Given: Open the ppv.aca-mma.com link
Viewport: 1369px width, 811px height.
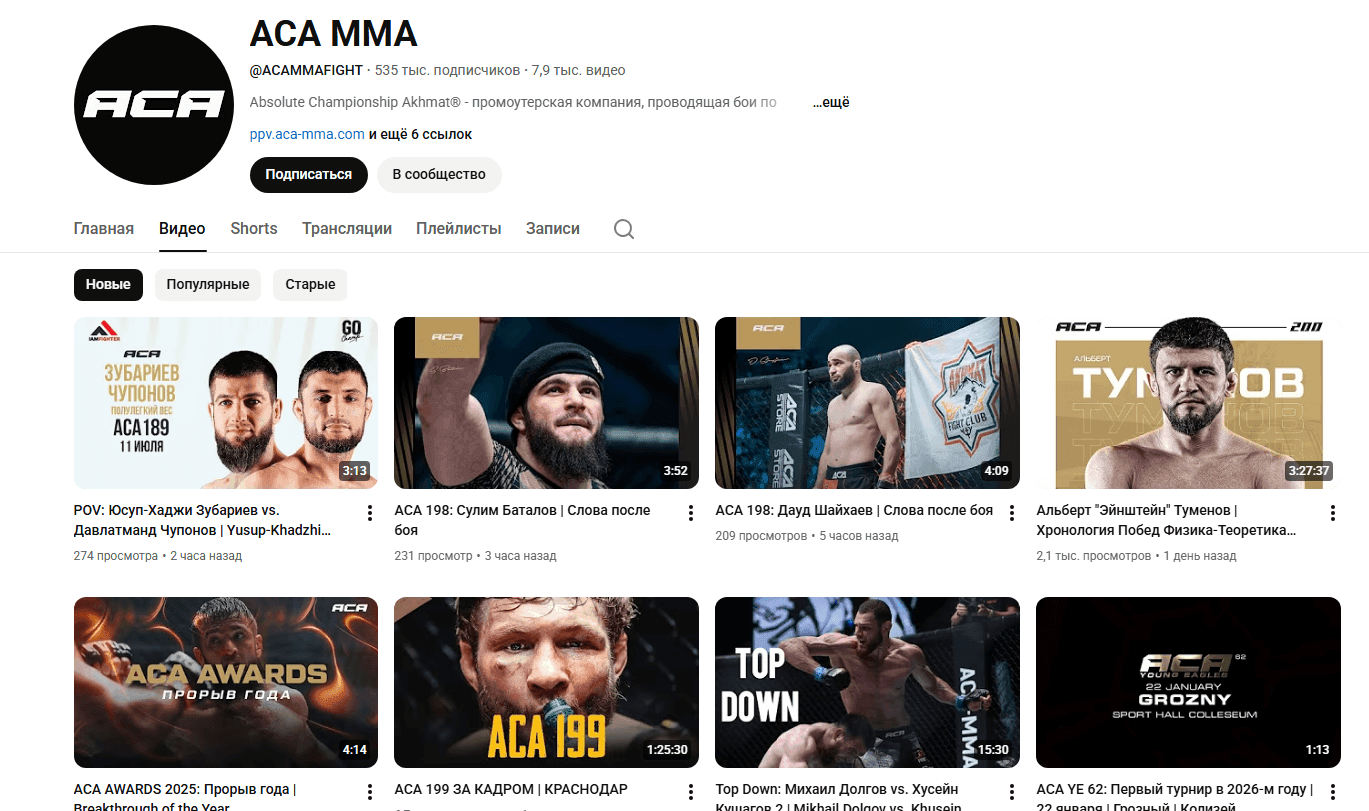Looking at the screenshot, I should coord(305,133).
